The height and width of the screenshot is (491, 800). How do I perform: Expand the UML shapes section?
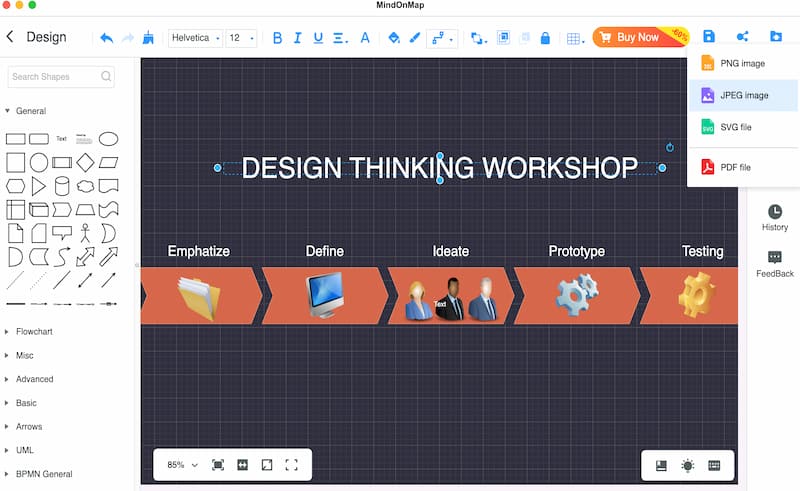(x=19, y=450)
